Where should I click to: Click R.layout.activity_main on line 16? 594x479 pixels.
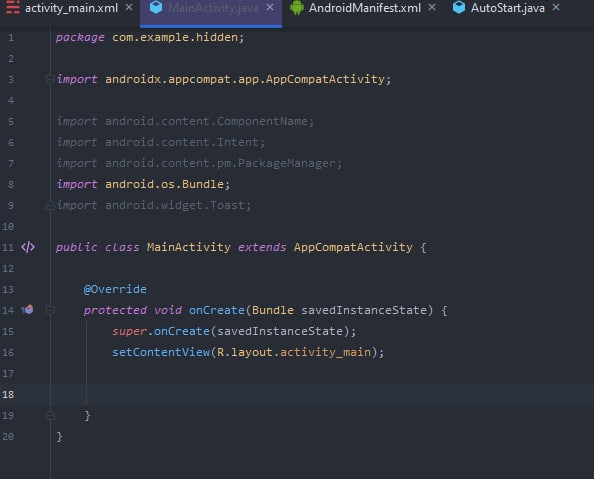[294, 352]
